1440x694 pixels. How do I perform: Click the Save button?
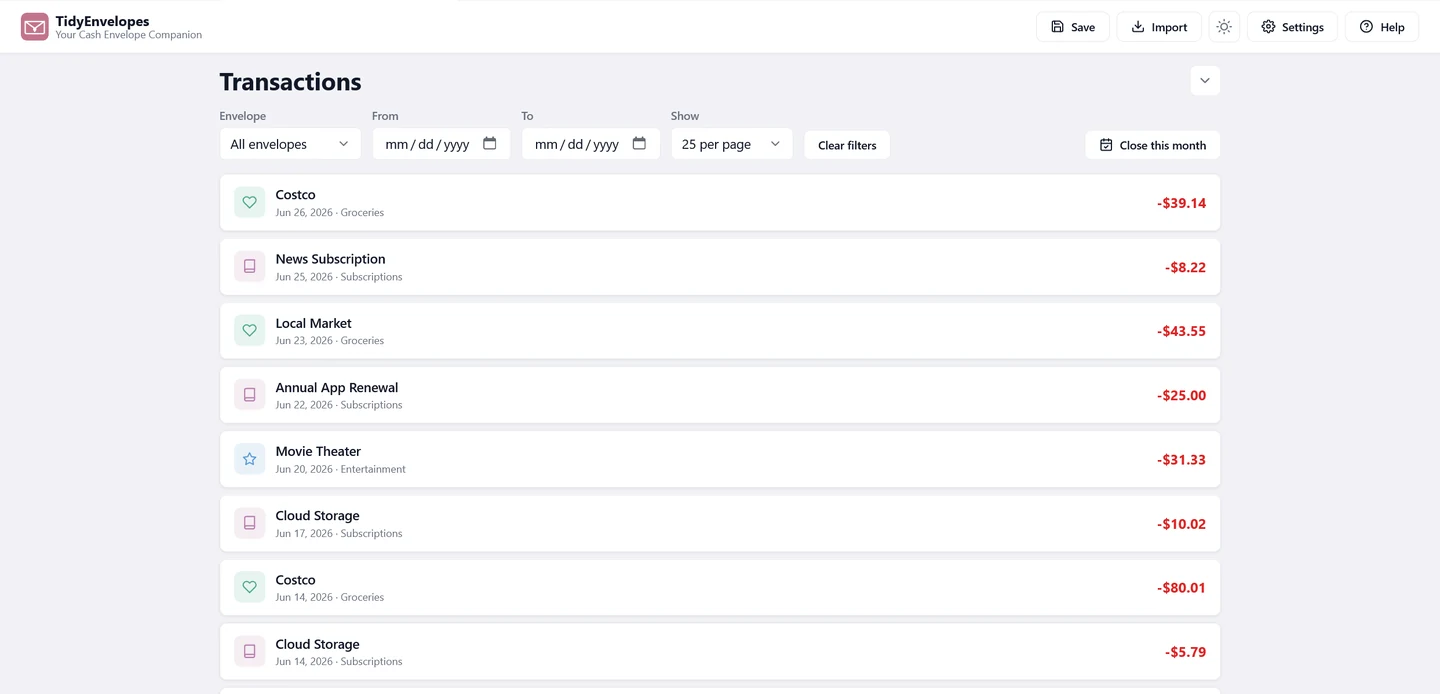coord(1073,27)
